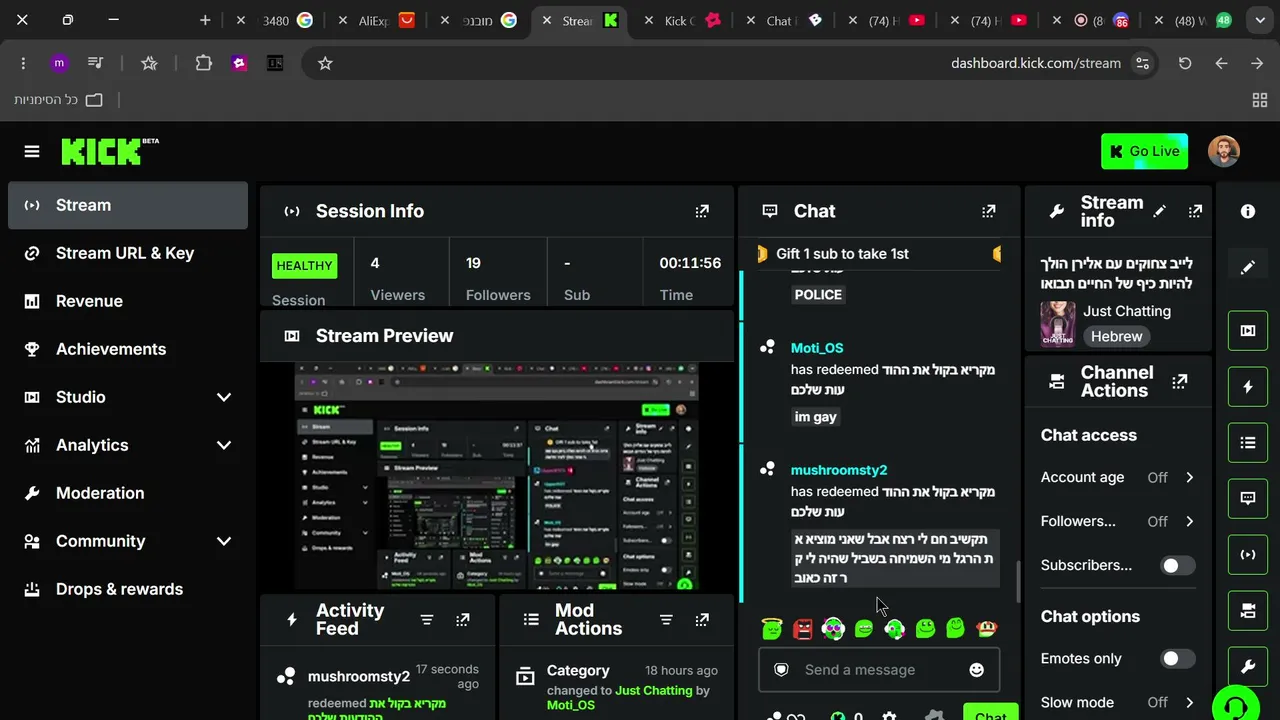Open the Moderation page
Screen dimensions: 1280x720
[x=128, y=493]
